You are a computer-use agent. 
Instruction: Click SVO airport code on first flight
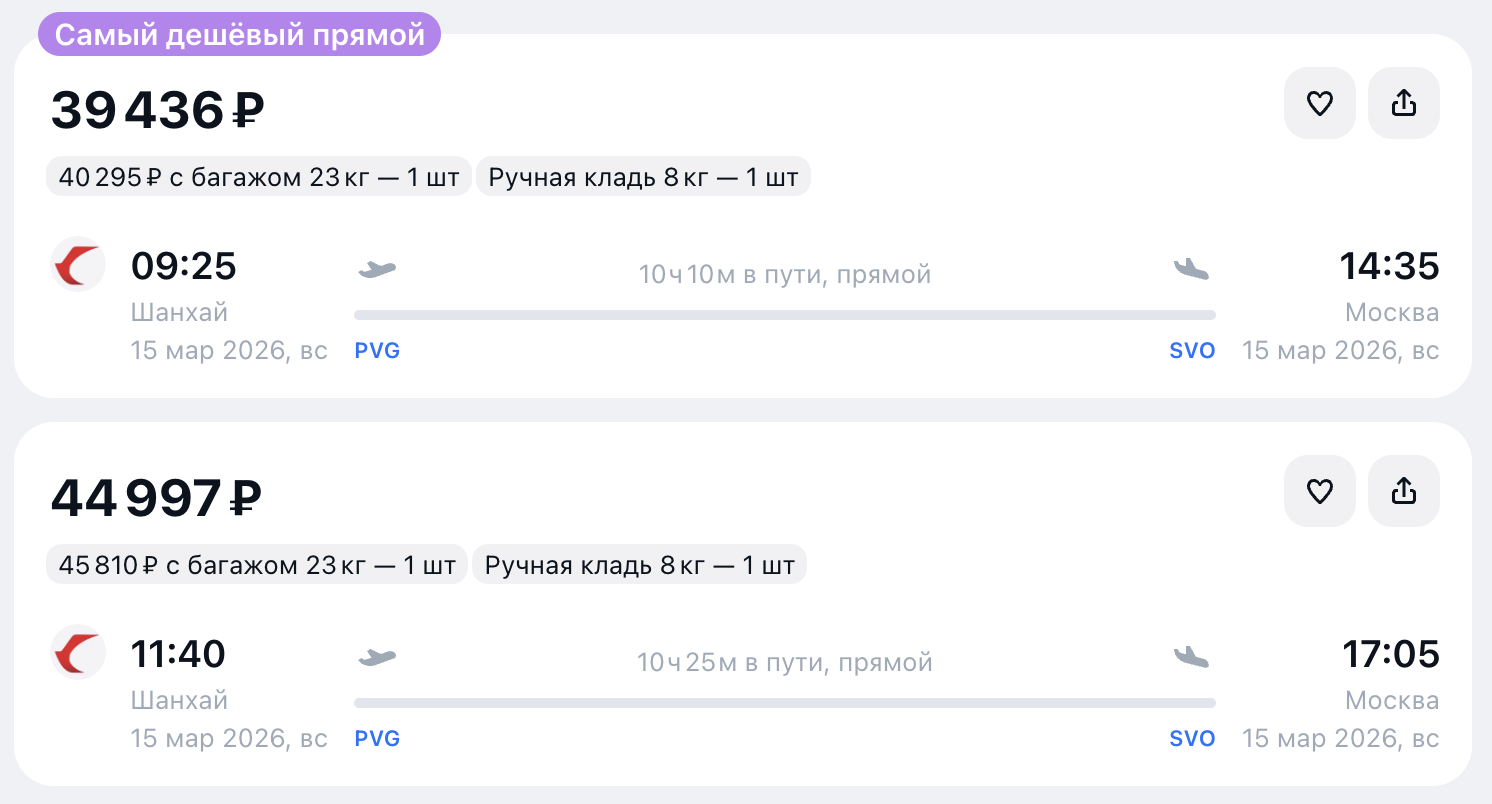click(1192, 351)
